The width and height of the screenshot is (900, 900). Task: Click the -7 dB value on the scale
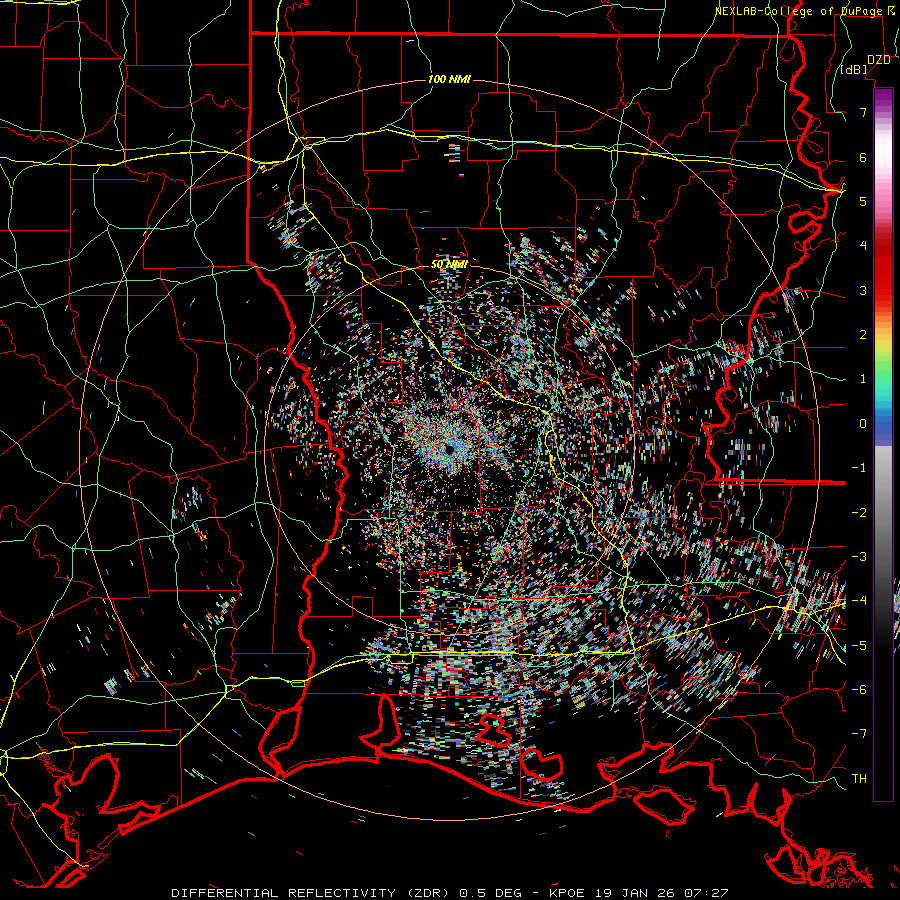click(x=859, y=734)
